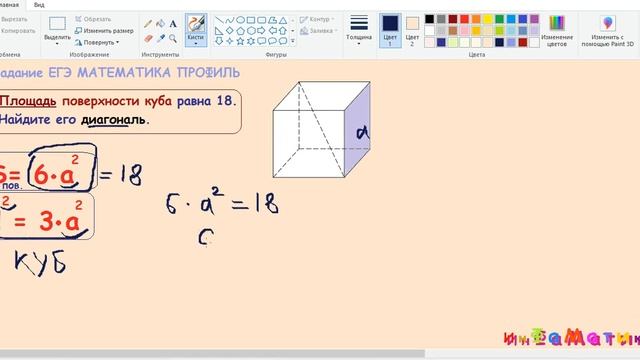Pick the yellow color swatch
The height and width of the screenshot is (360, 640).
pyautogui.click(x=488, y=19)
